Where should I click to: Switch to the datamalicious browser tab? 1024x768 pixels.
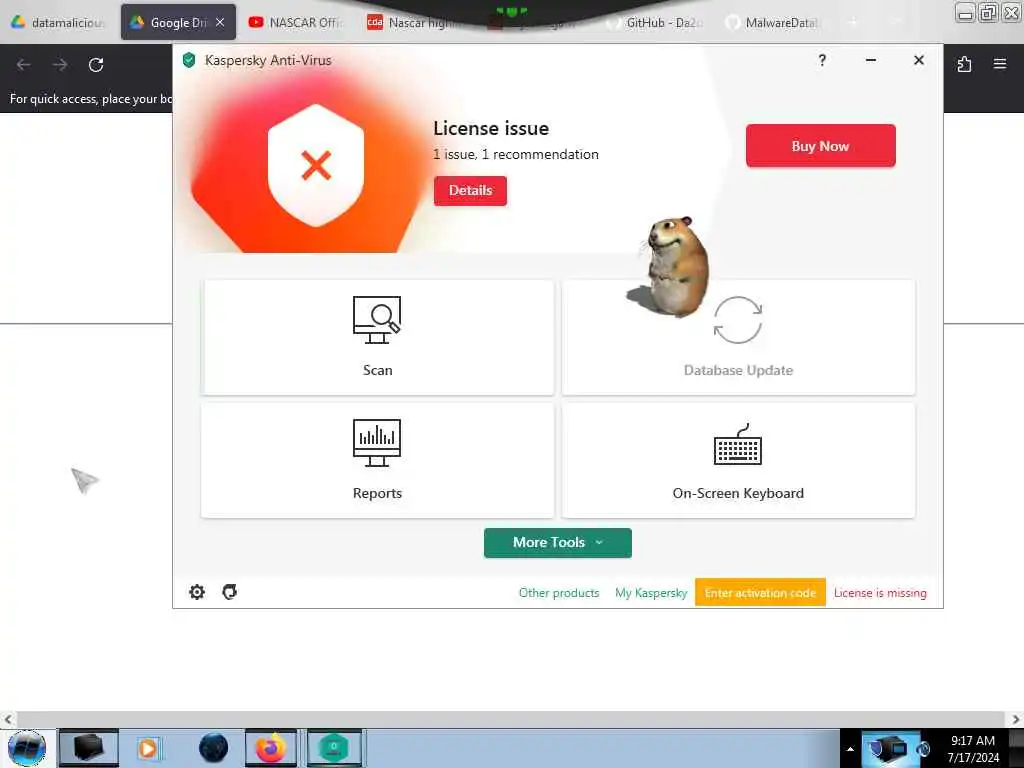coord(59,23)
